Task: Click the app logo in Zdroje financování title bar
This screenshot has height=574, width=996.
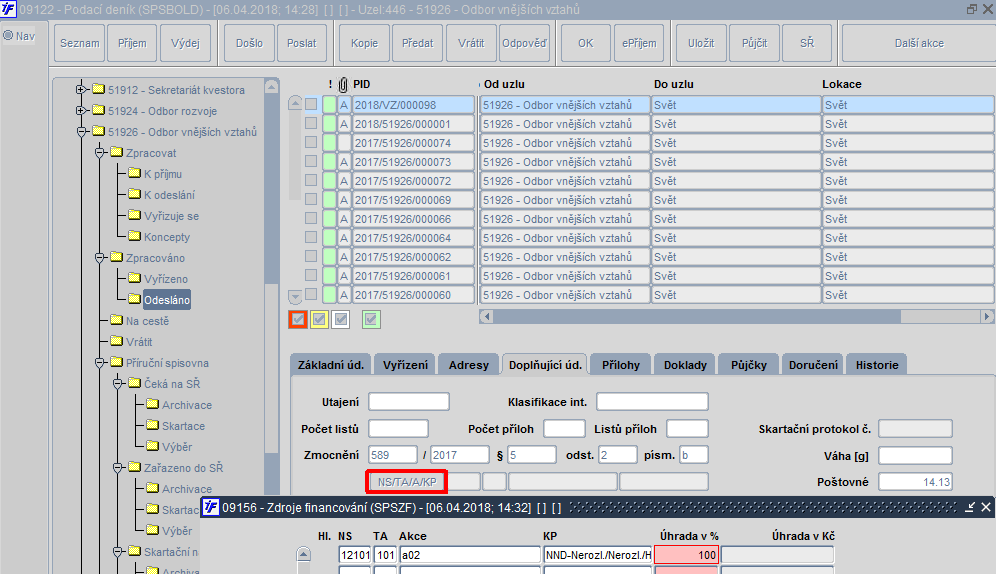Action: (x=210, y=507)
